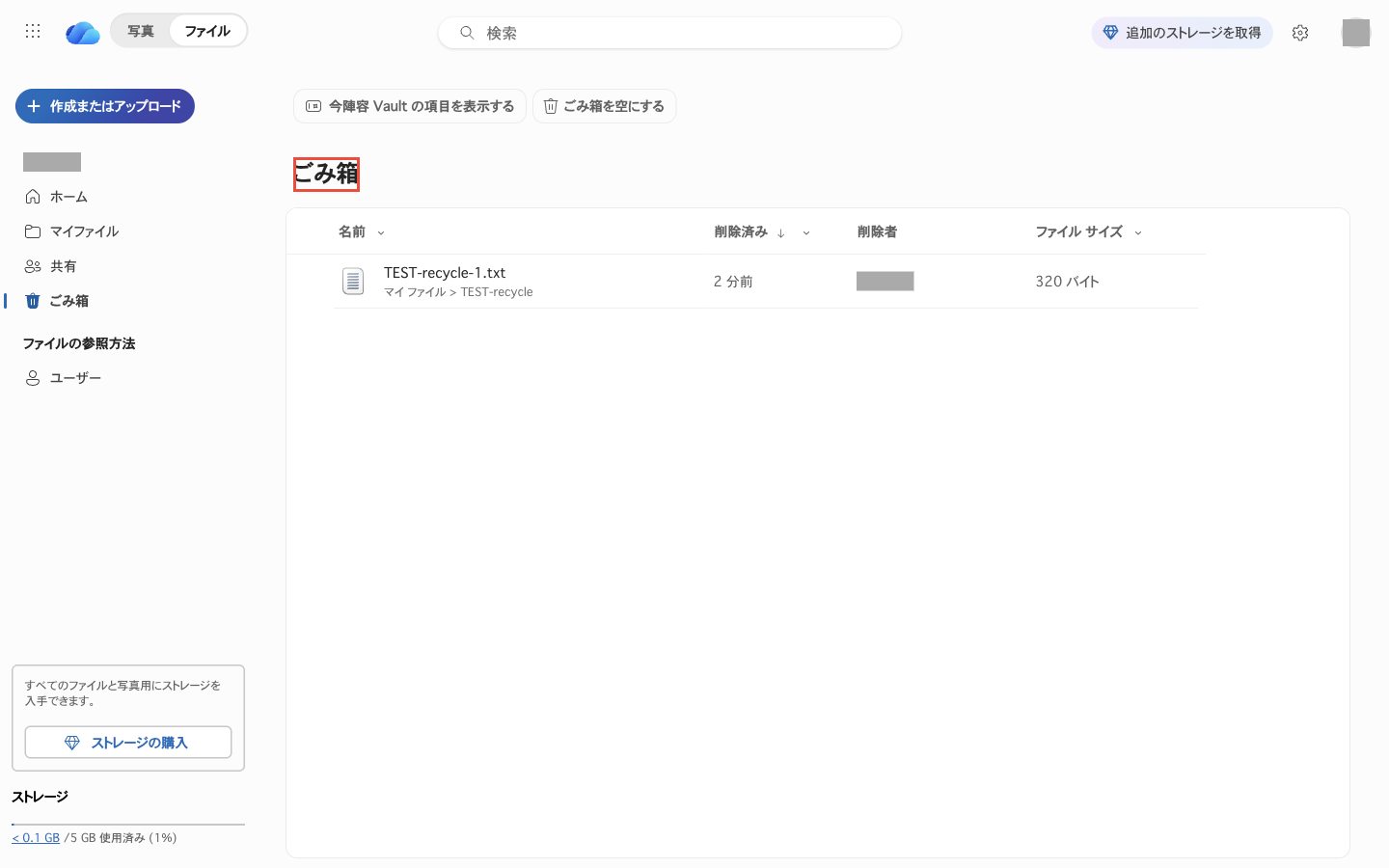
Task: Open the app launcher grid icon
Action: point(33,31)
